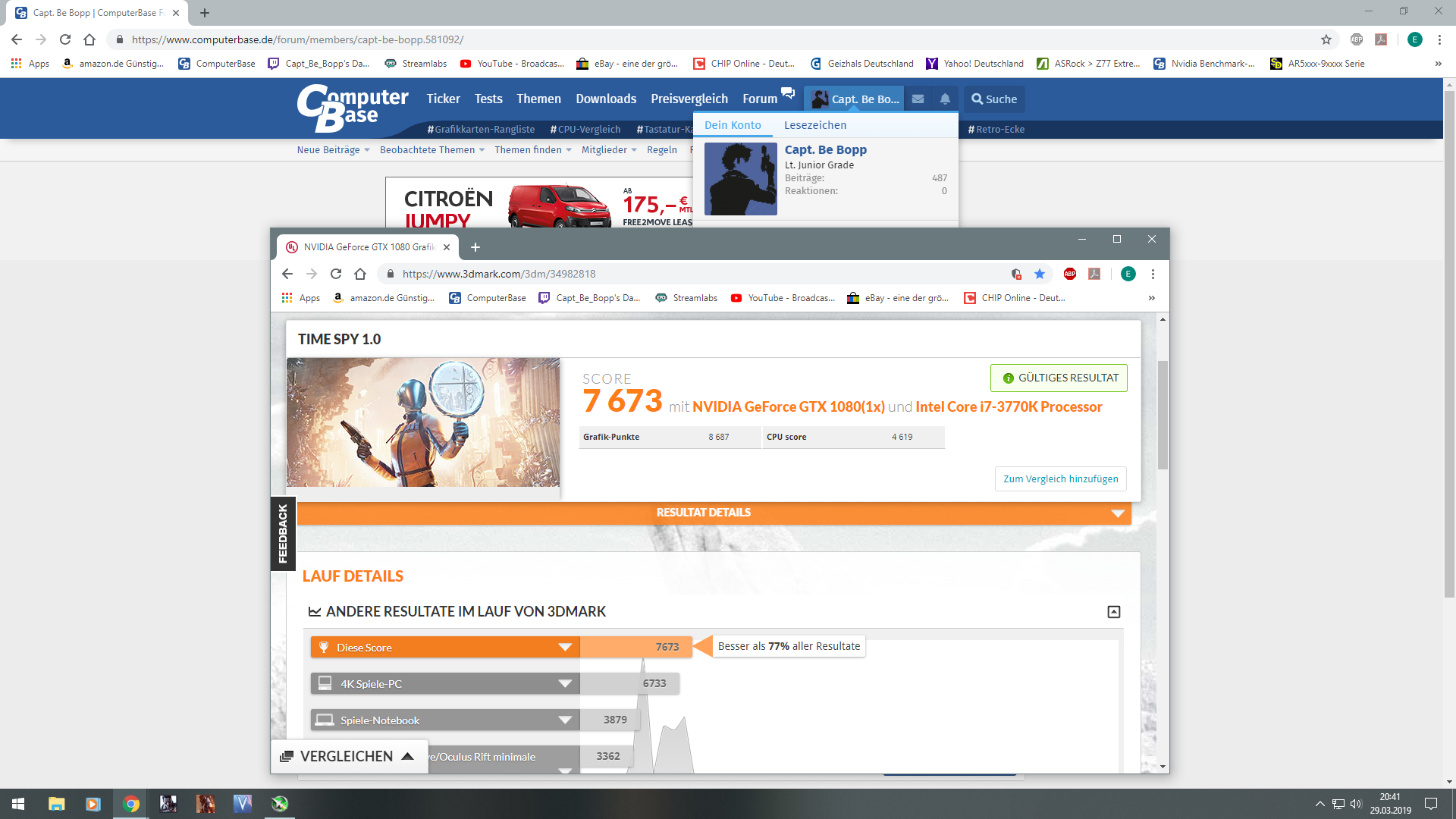The image size is (1456, 819).
Task: Expand the Resultat Details bar
Action: pyautogui.click(x=1117, y=513)
